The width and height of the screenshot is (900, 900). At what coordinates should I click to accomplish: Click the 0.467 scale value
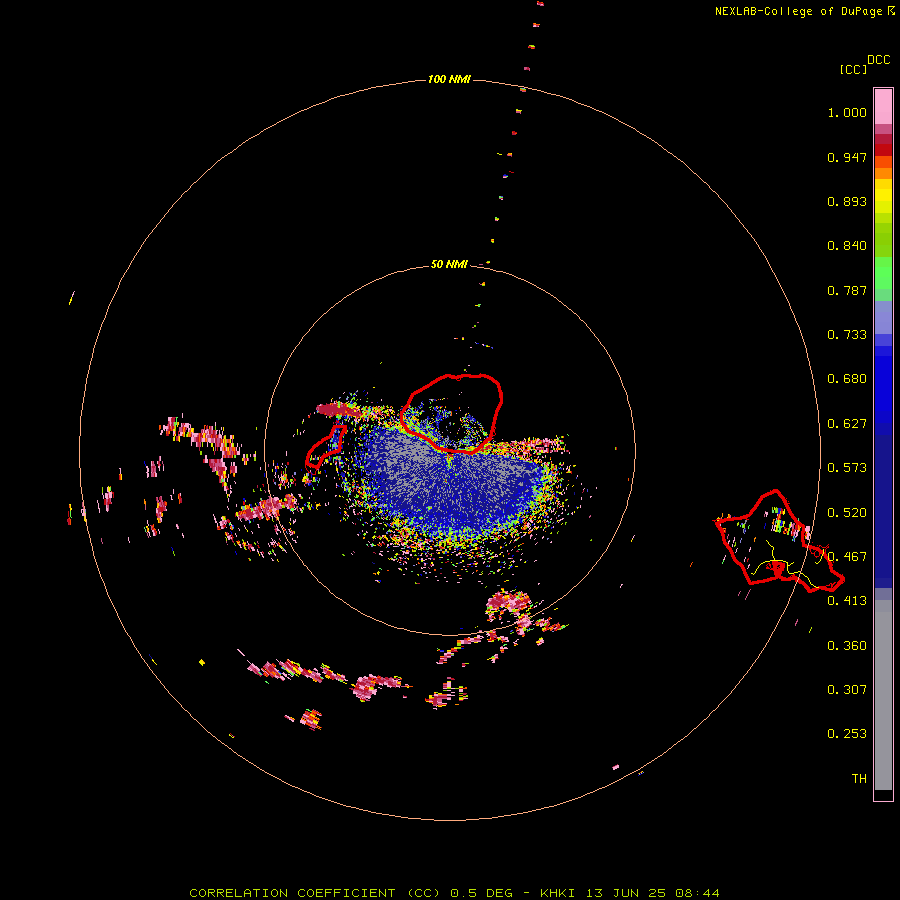[x=847, y=557]
